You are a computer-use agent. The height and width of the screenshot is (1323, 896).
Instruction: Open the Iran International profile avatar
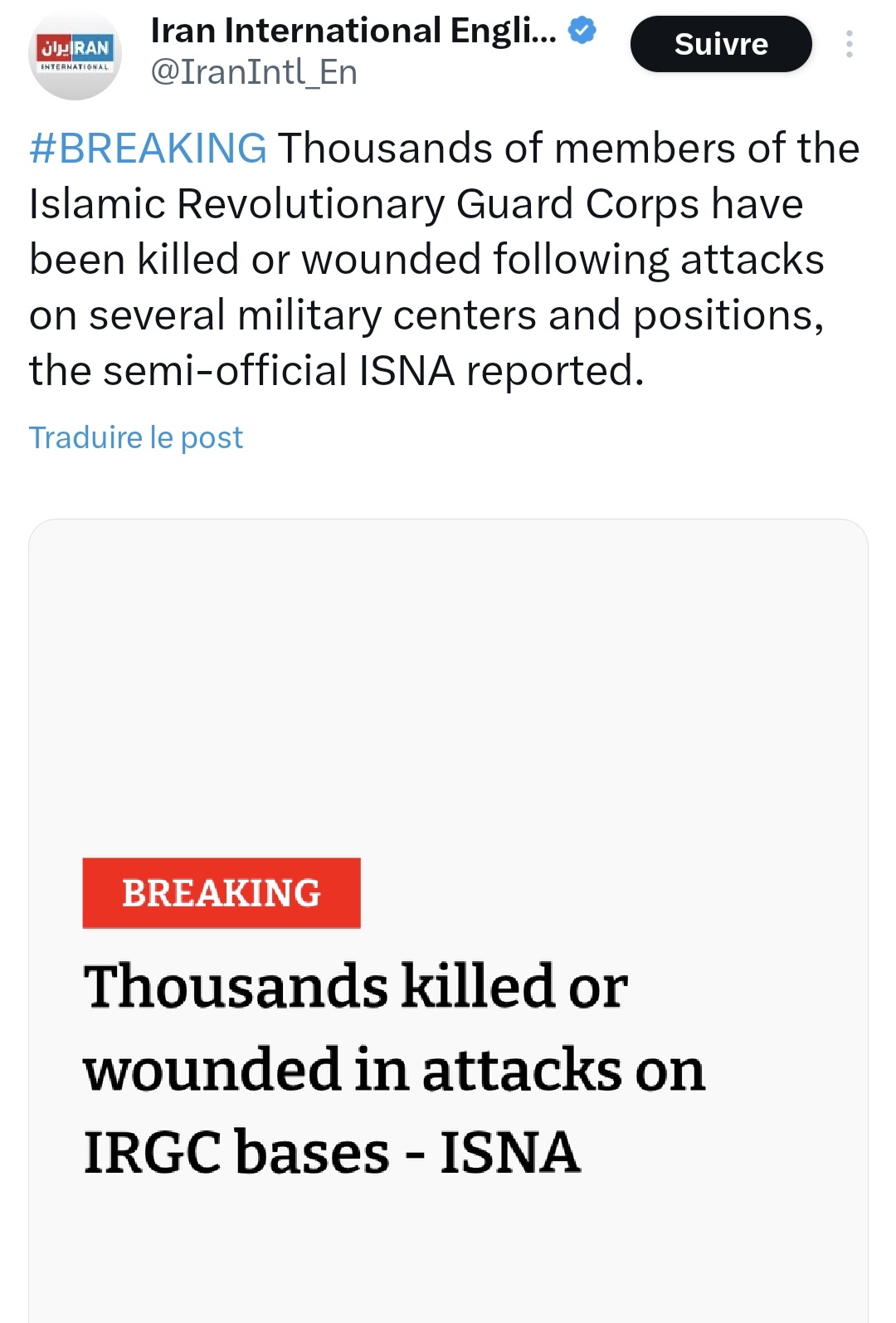[75, 54]
